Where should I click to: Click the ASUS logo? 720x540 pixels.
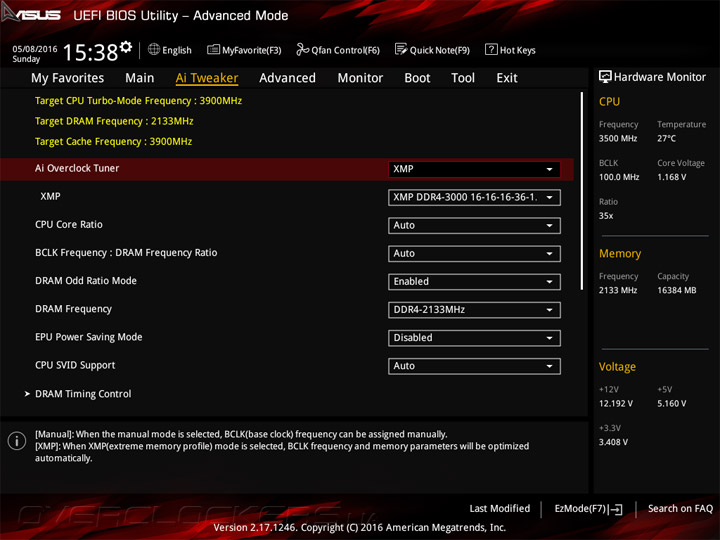pos(31,14)
